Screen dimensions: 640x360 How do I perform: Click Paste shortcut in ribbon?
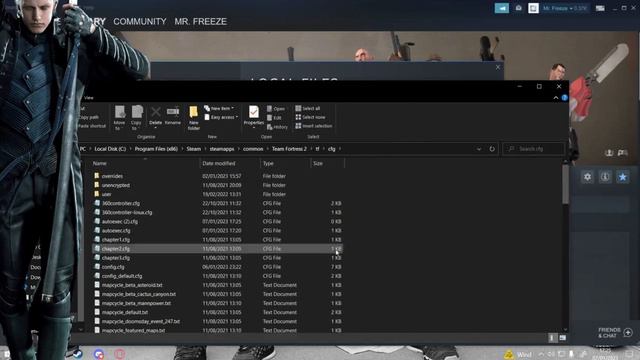pyautogui.click(x=92, y=126)
